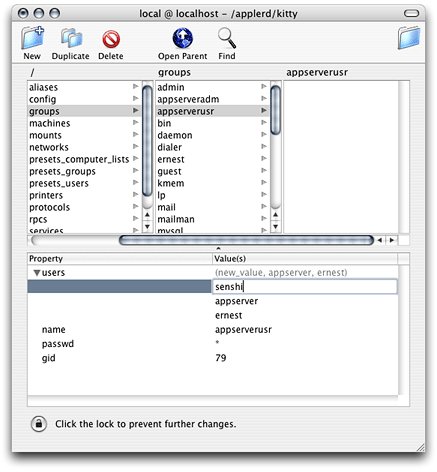
Task: Click the senshi value input field
Action: [x=305, y=287]
